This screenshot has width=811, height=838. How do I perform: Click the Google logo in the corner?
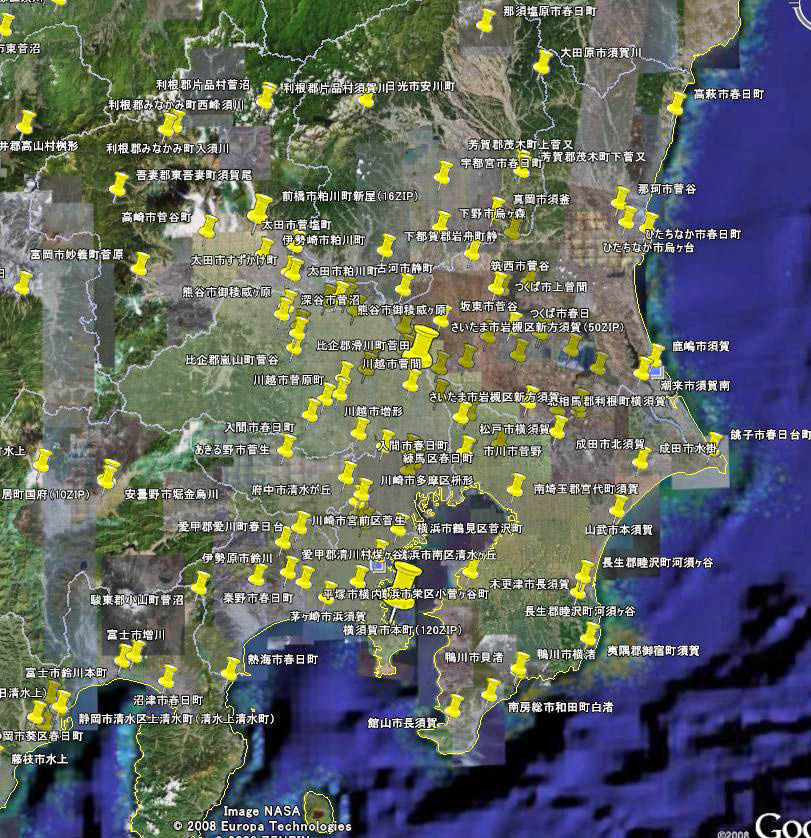coord(782,823)
